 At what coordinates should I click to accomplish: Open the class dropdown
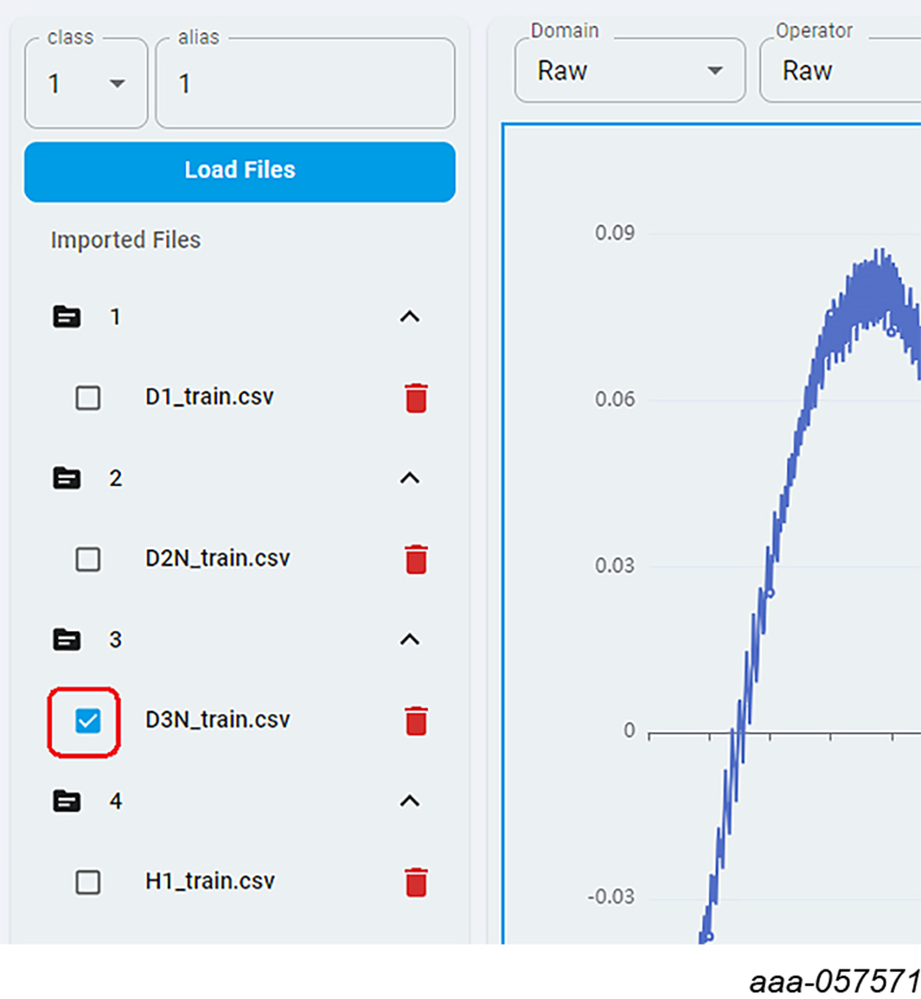(86, 84)
